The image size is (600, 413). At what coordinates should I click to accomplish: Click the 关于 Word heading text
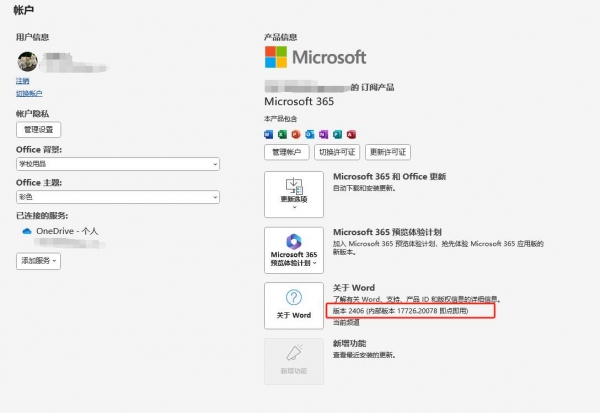(x=354, y=288)
